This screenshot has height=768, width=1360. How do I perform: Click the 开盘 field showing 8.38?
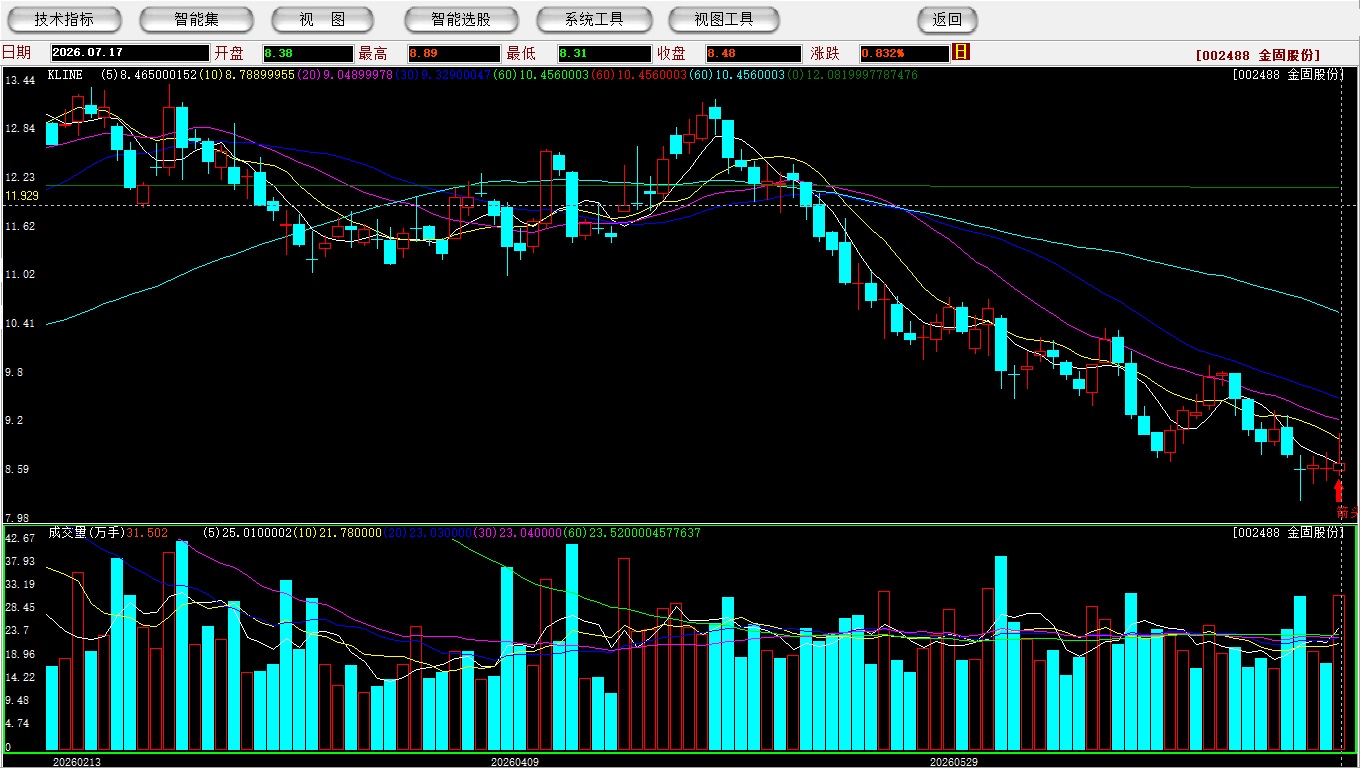click(308, 53)
